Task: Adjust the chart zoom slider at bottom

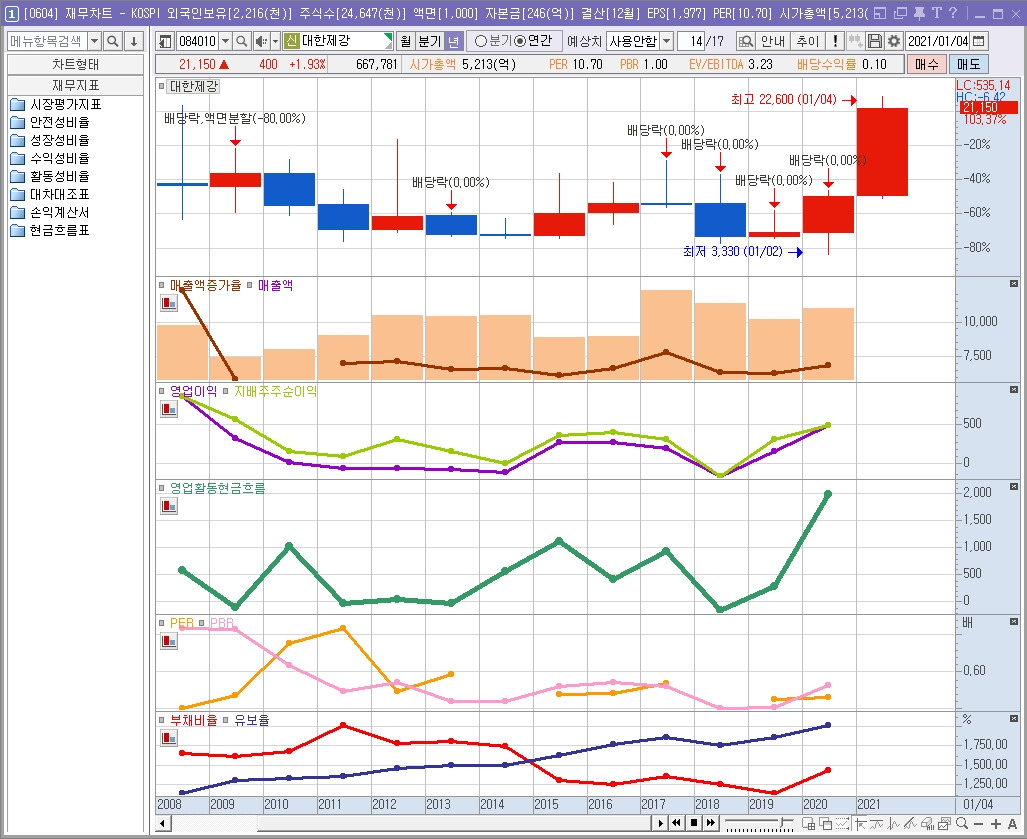Action: coord(759,823)
